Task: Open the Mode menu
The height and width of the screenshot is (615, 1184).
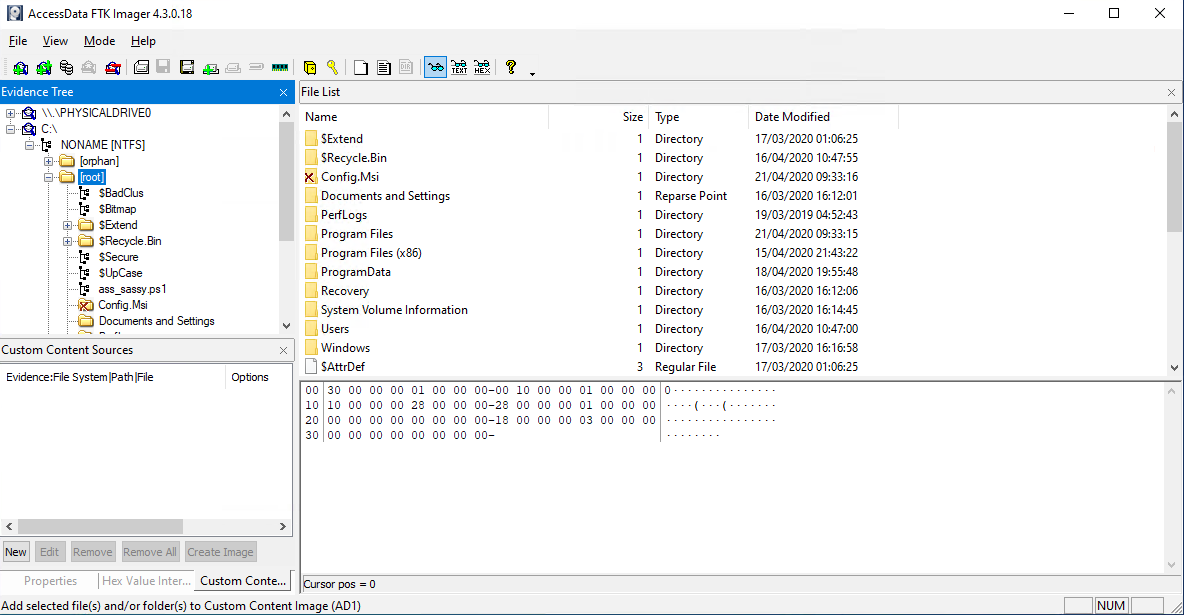Action: [99, 41]
